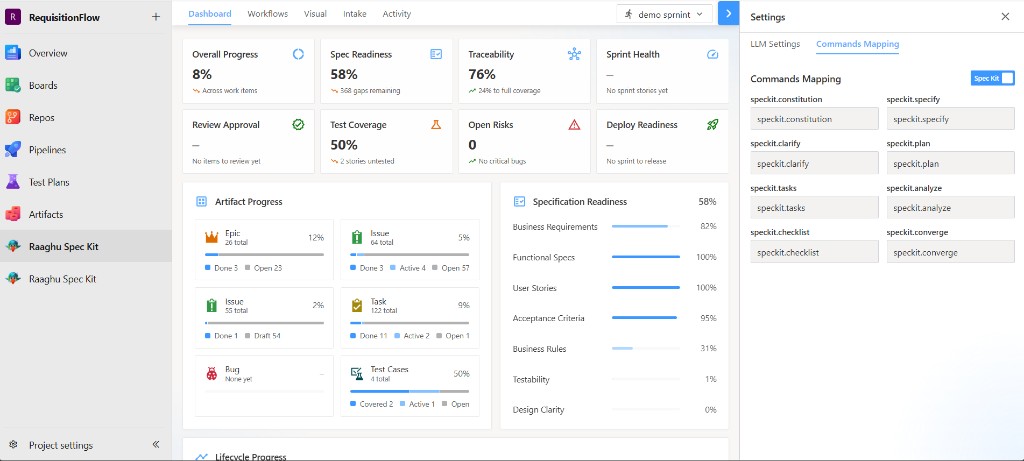Click the speckit.clarify input field
The height and width of the screenshot is (461, 1024).
click(x=814, y=164)
